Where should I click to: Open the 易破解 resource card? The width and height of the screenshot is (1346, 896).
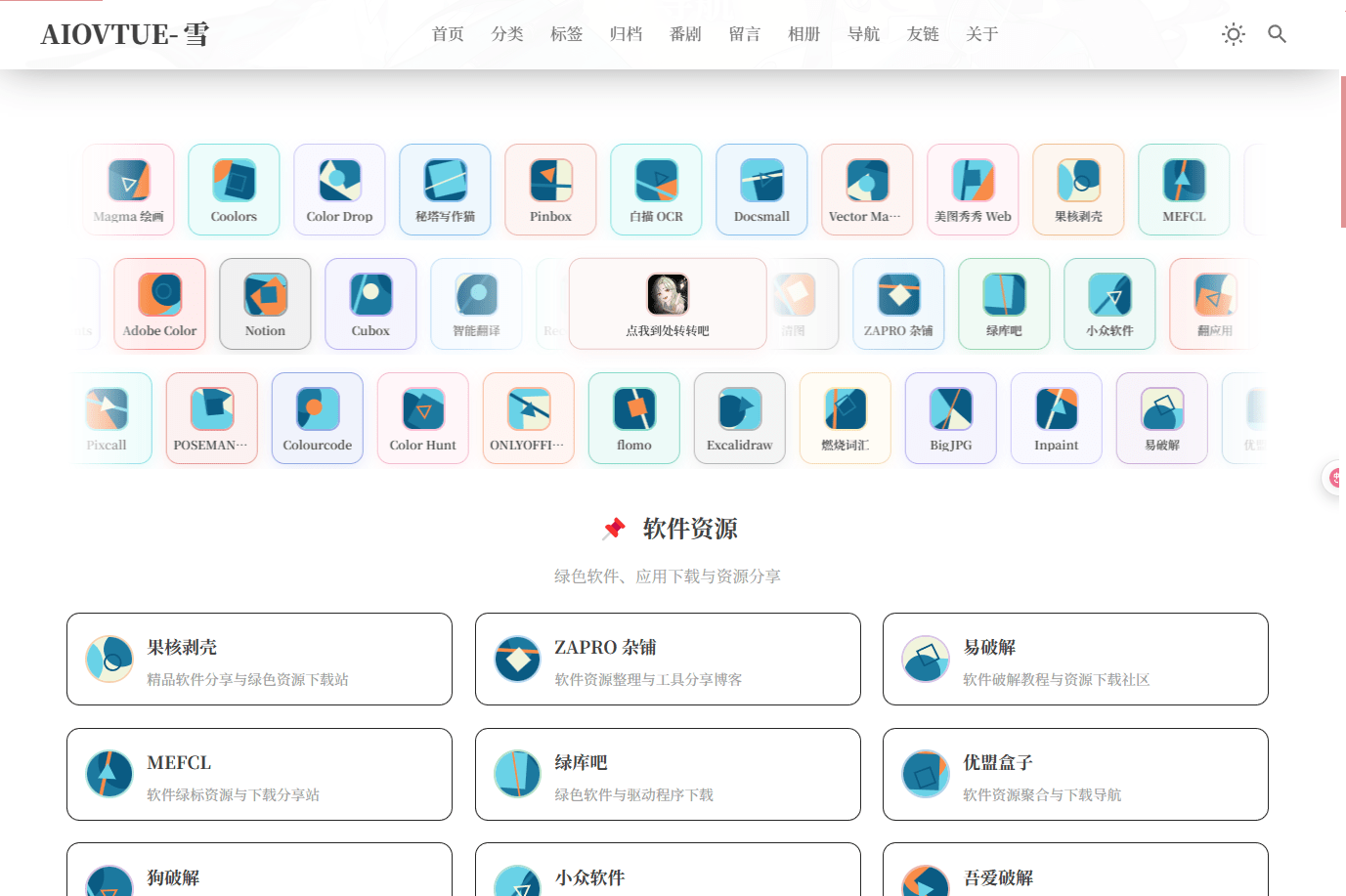1075,659
